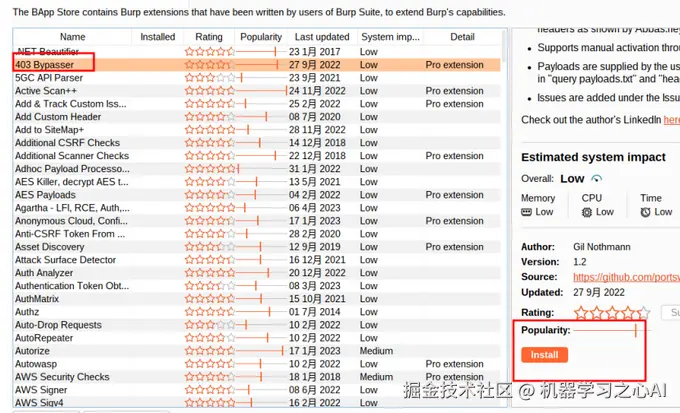
Task: Sort by the System imp... column header
Action: coord(390,37)
